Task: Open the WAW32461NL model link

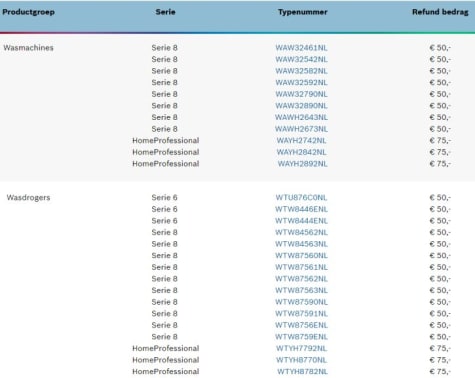Action: coord(301,48)
